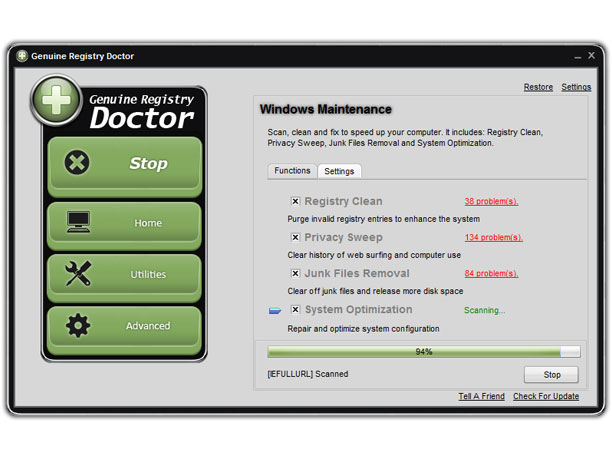Click 'Clear history of web surfing' description
The width and height of the screenshot is (612, 459).
pos(374,255)
